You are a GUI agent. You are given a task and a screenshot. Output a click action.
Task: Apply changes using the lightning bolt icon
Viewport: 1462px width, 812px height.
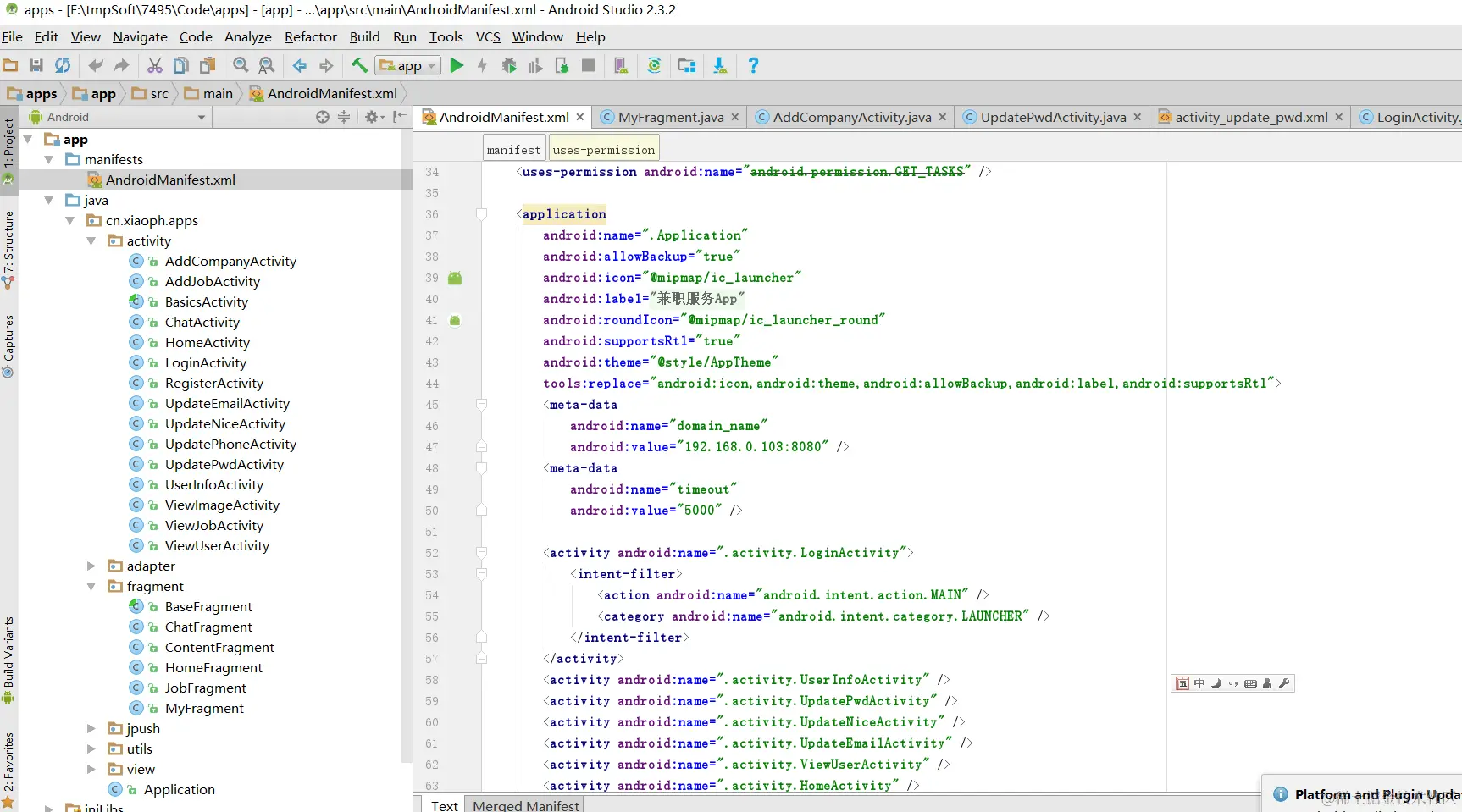(483, 65)
